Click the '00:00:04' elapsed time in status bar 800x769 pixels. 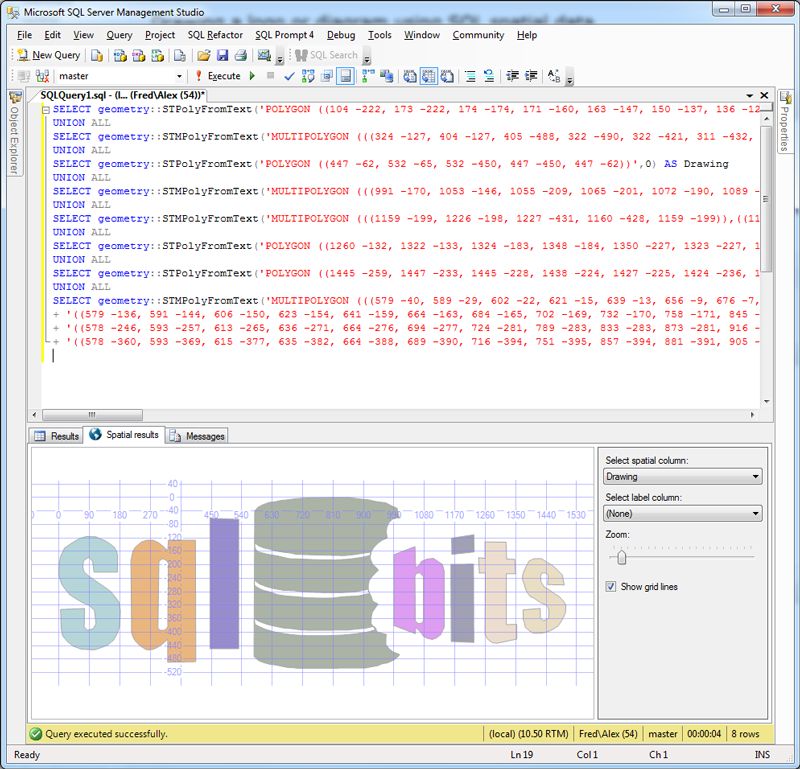pyautogui.click(x=704, y=734)
